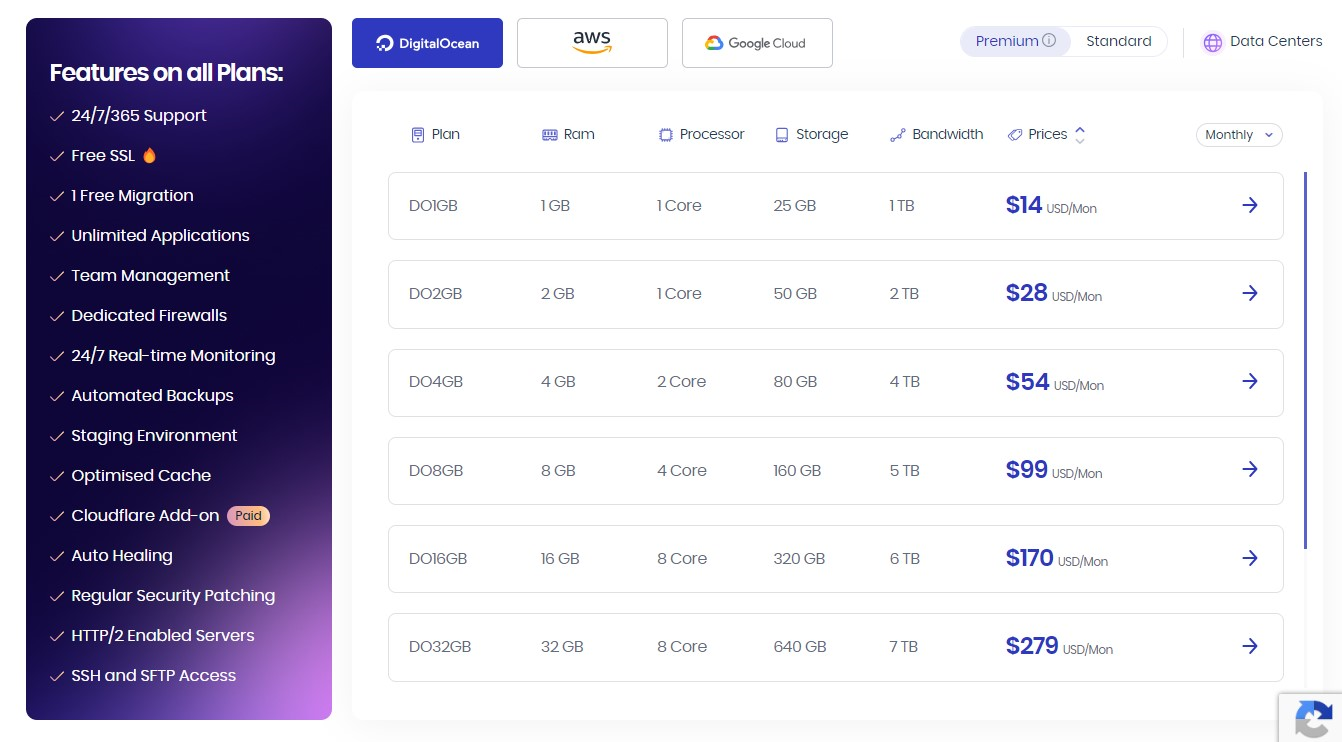Open the Monthly billing dropdown

(x=1239, y=134)
